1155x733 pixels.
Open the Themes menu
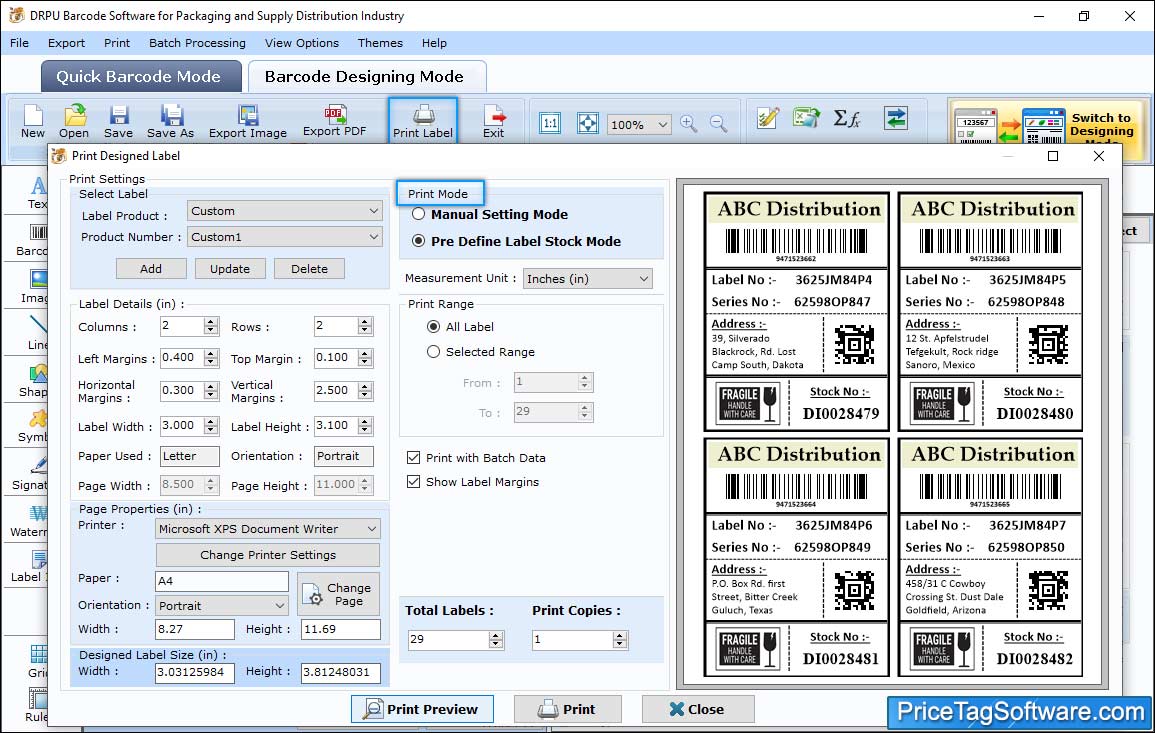tap(380, 43)
